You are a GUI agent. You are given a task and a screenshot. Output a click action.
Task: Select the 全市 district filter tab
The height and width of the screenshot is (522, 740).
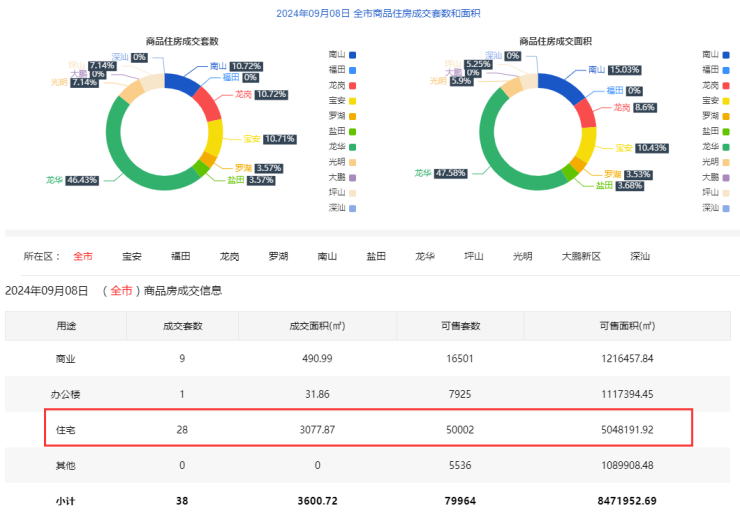coord(83,257)
